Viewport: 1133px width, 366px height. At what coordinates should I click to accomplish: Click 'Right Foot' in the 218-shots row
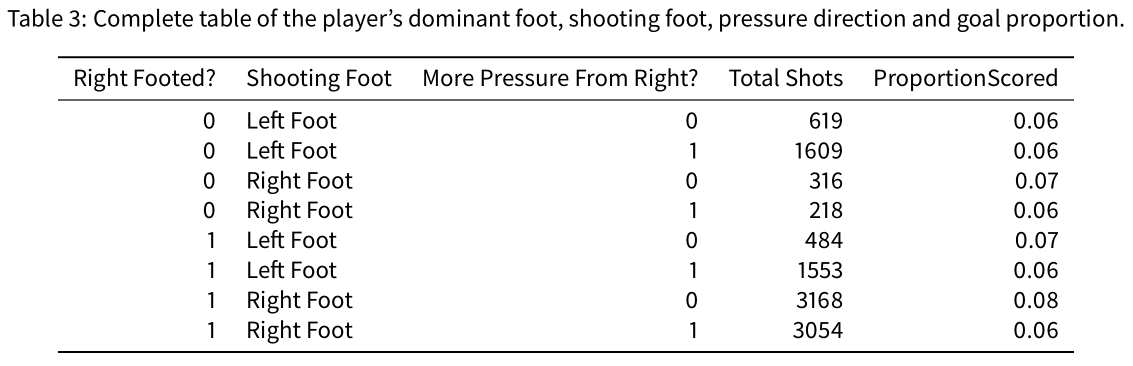300,211
